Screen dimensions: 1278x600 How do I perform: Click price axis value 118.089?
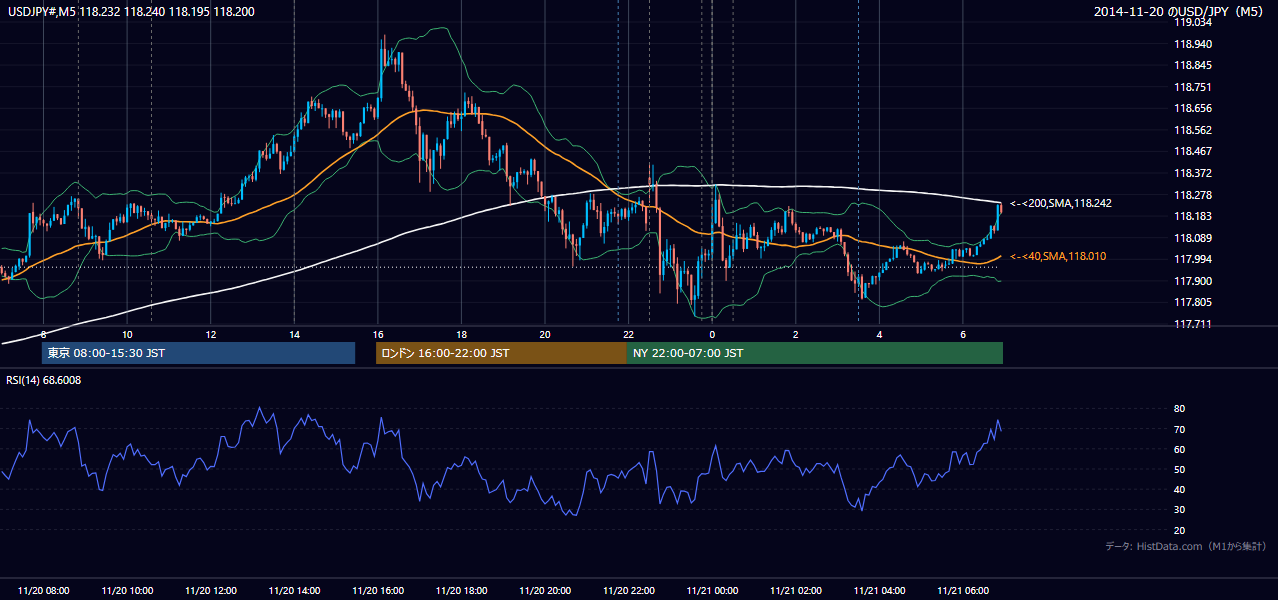pos(1192,238)
